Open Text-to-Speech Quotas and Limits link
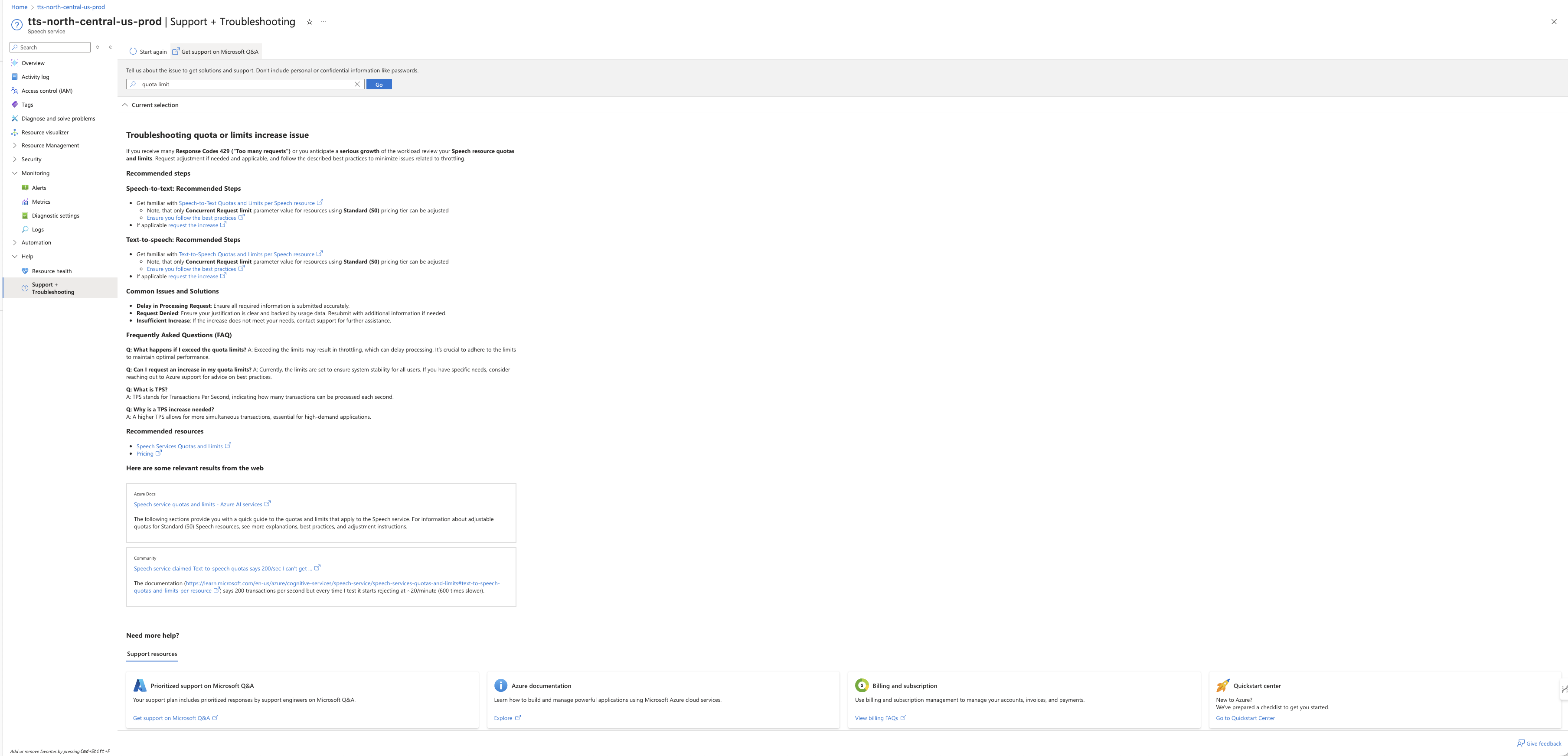The image size is (1568, 756). pyautogui.click(x=247, y=254)
